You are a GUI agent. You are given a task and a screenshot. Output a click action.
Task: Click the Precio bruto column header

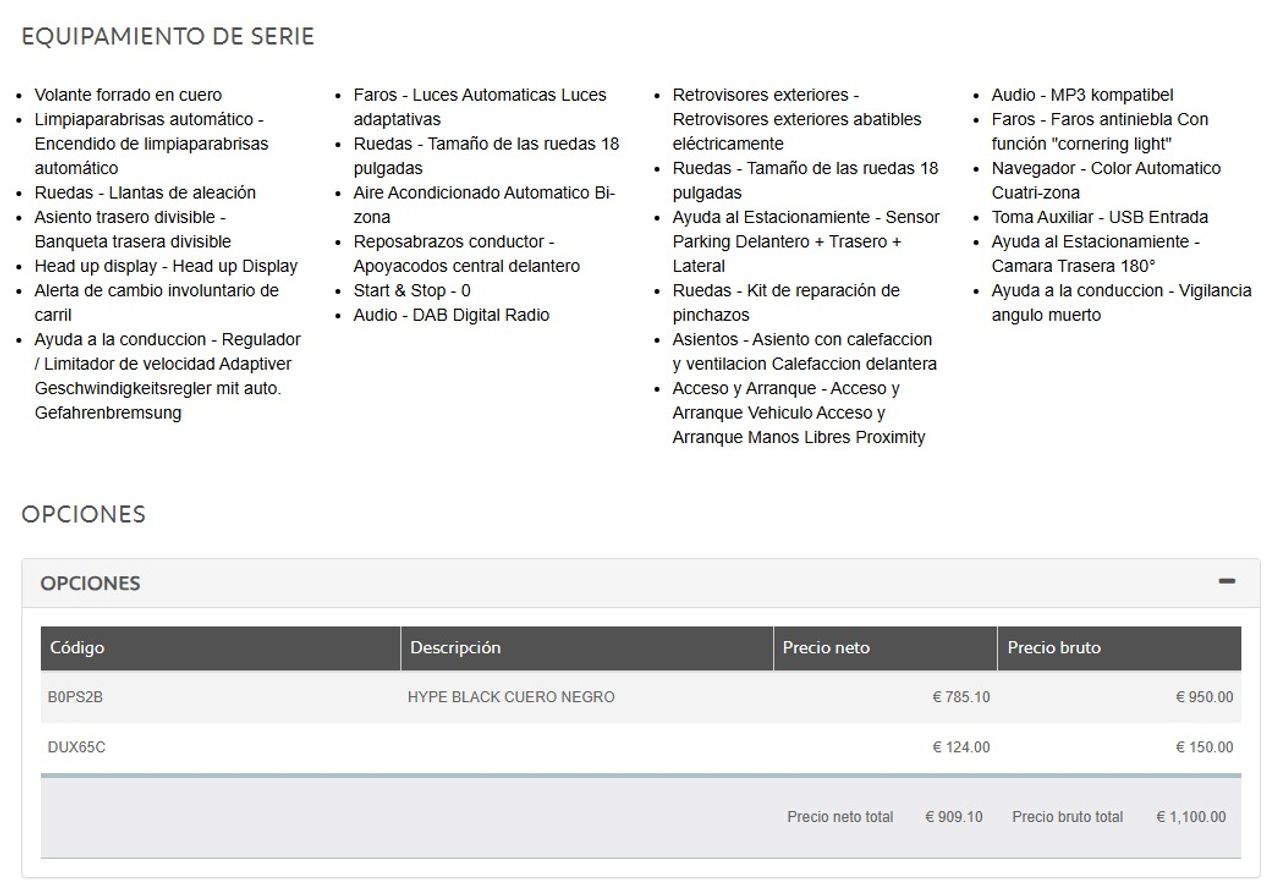[x=1054, y=648]
